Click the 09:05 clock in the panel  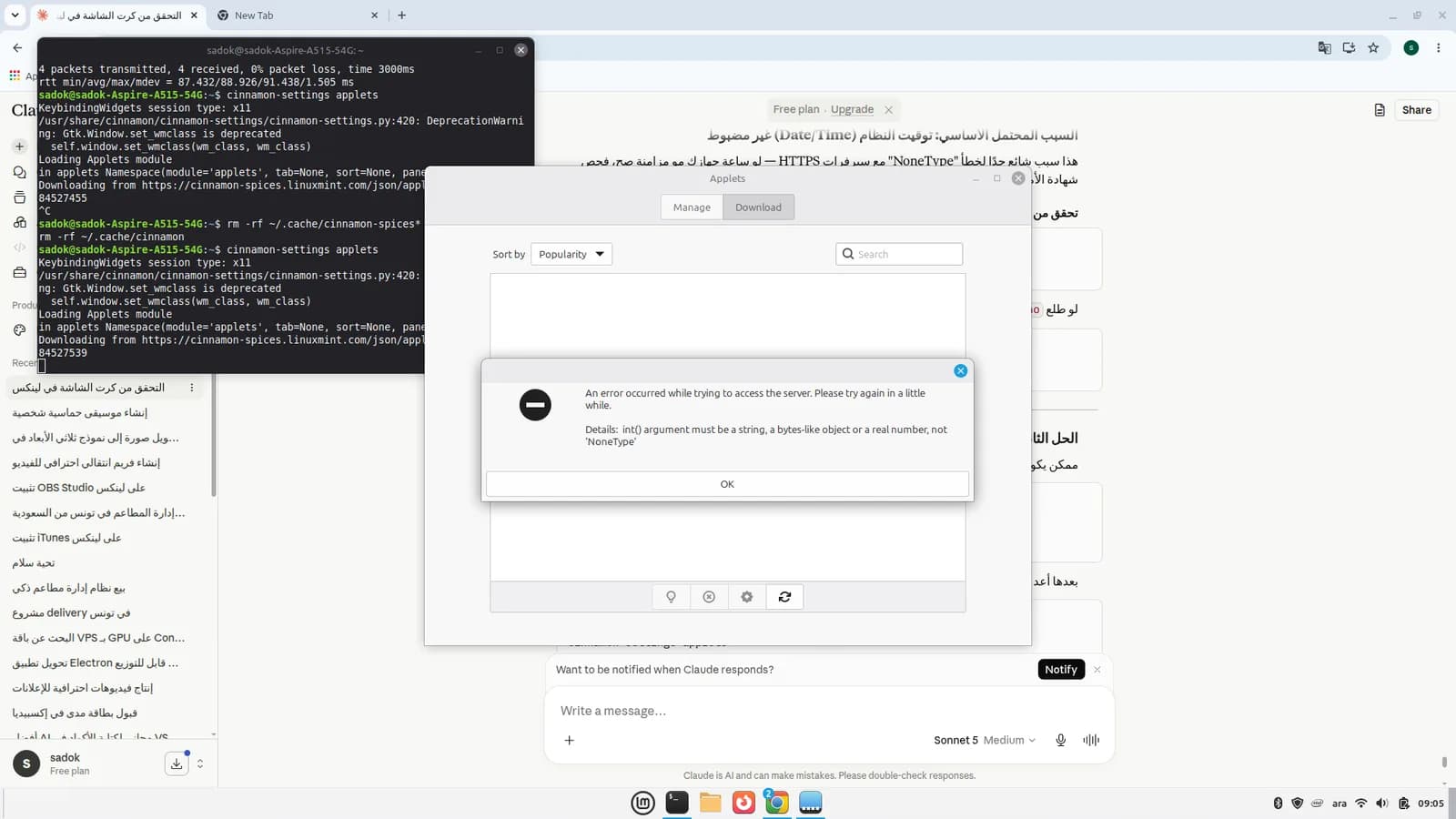coord(1431,804)
